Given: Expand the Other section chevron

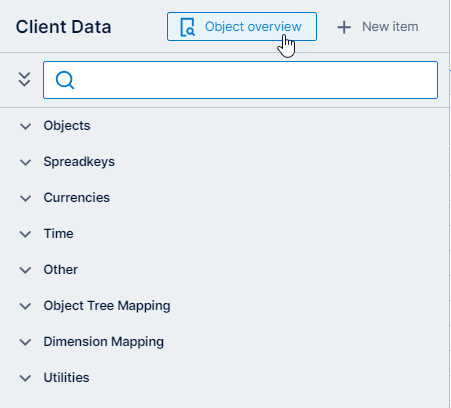Looking at the screenshot, I should pos(25,270).
